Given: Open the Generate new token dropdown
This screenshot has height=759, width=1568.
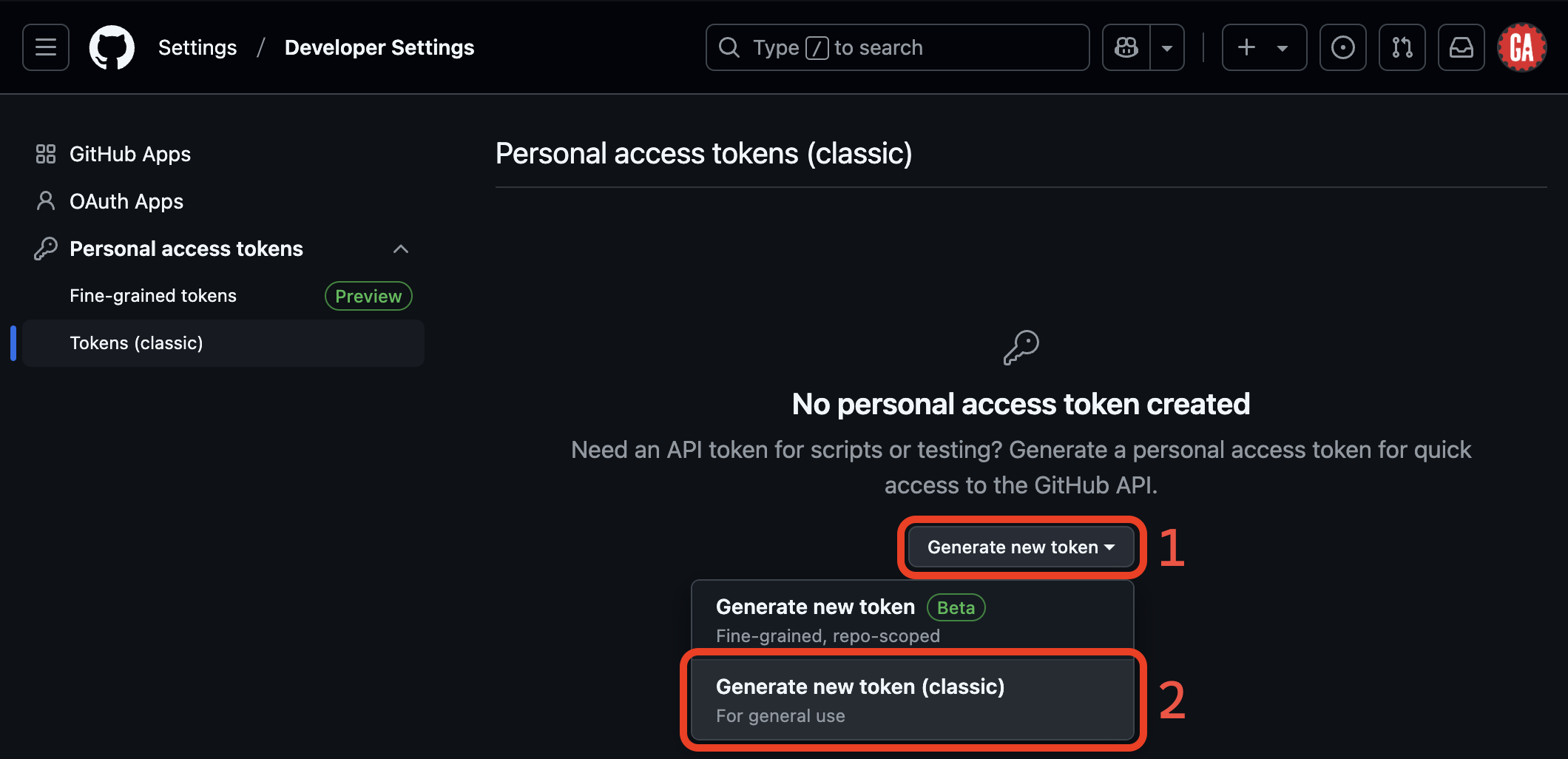Looking at the screenshot, I should pos(1021,547).
